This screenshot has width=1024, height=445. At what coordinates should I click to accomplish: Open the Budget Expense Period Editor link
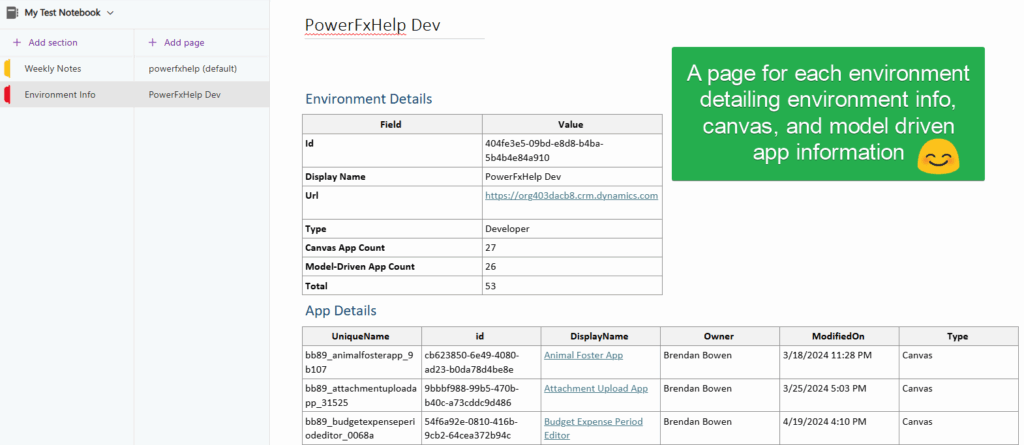click(594, 428)
